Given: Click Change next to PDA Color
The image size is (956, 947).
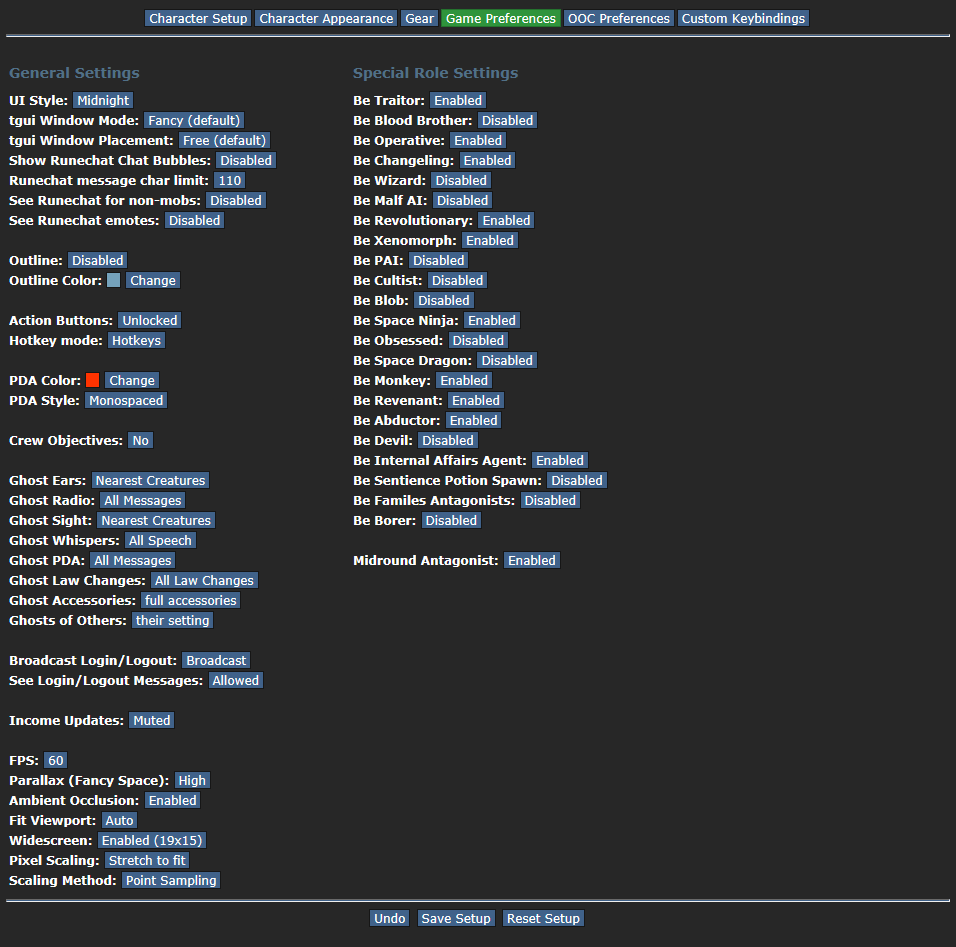Looking at the screenshot, I should [132, 380].
